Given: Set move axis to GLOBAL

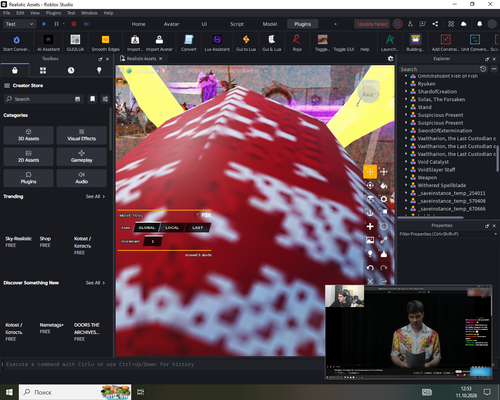Looking at the screenshot, I should click(x=147, y=228).
